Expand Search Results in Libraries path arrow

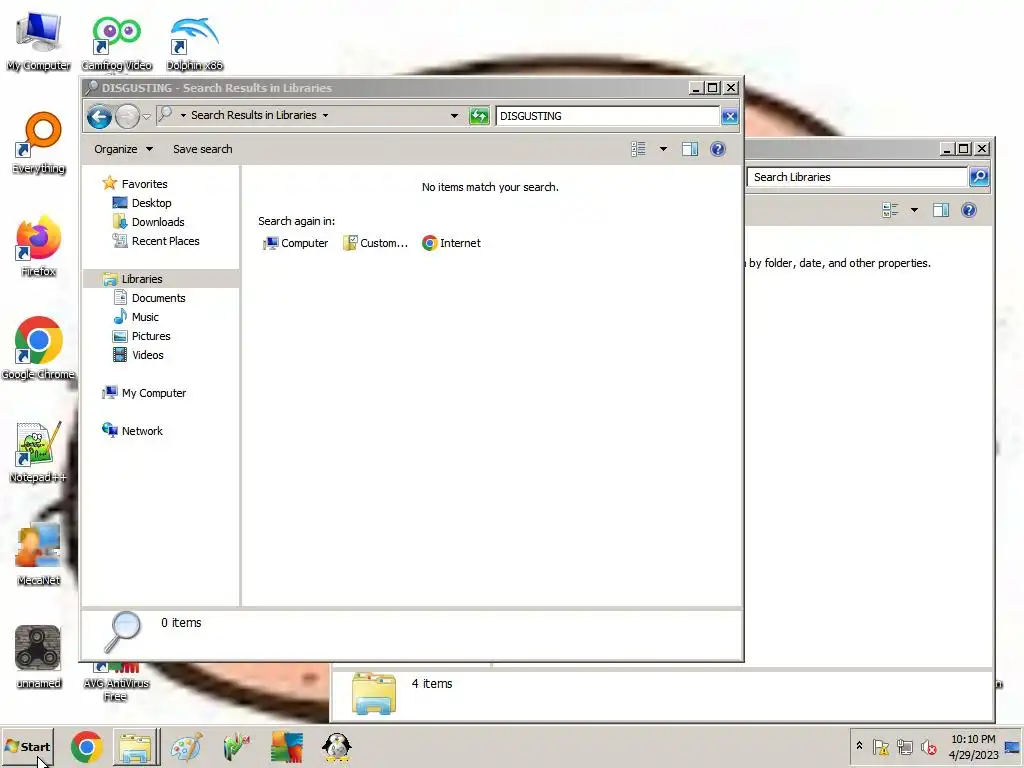[x=325, y=116]
